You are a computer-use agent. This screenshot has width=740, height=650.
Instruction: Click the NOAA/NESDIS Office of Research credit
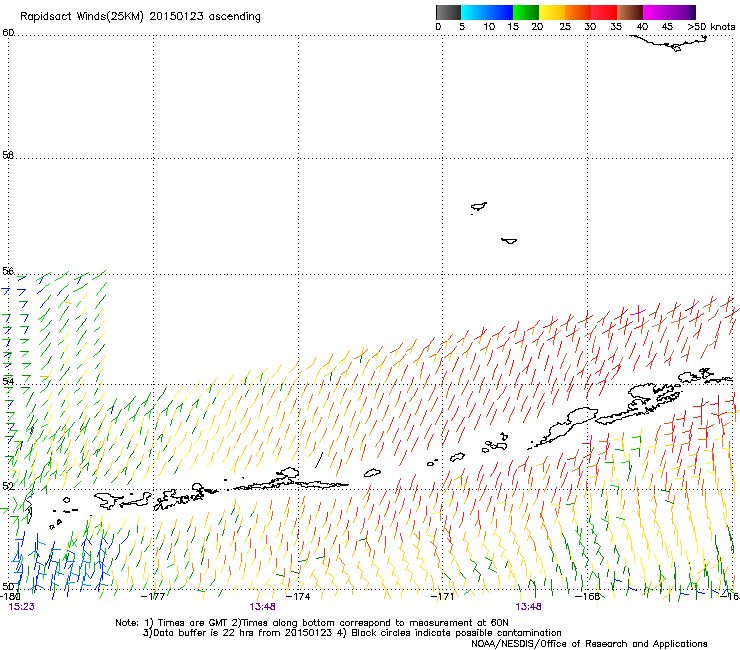[x=589, y=644]
